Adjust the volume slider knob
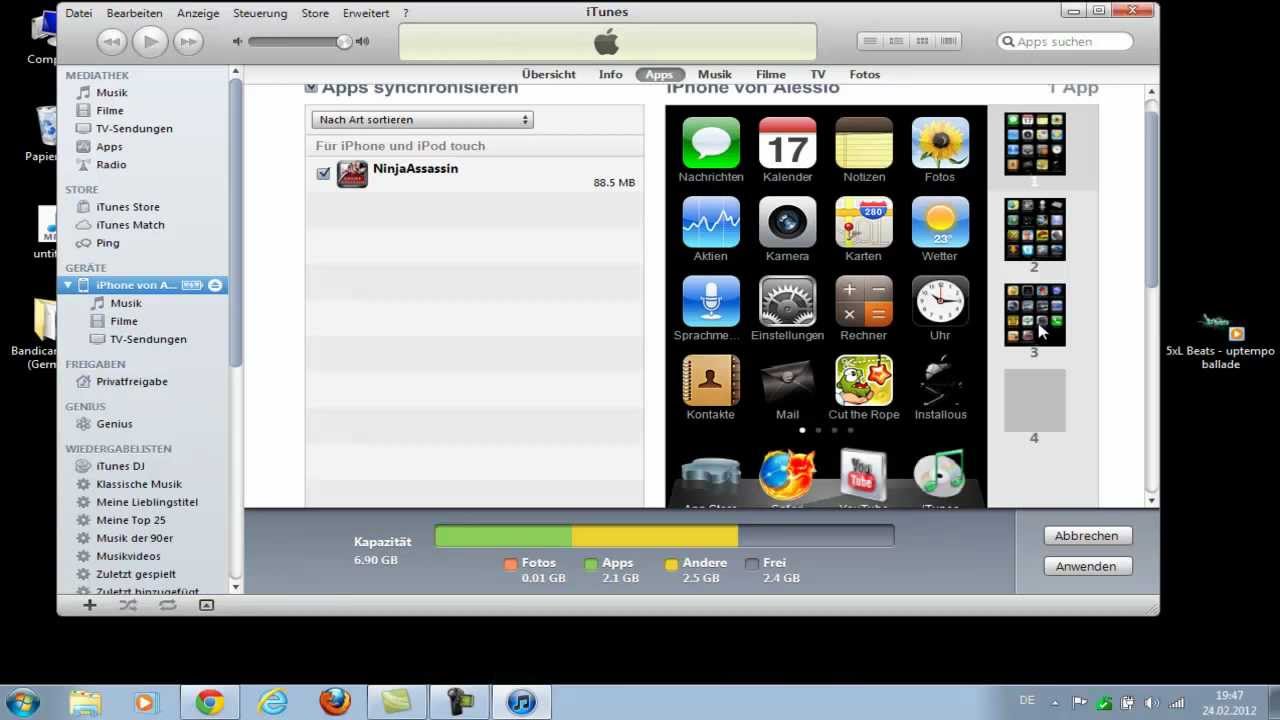Screen dimensions: 1280x720 pyautogui.click(x=345, y=41)
